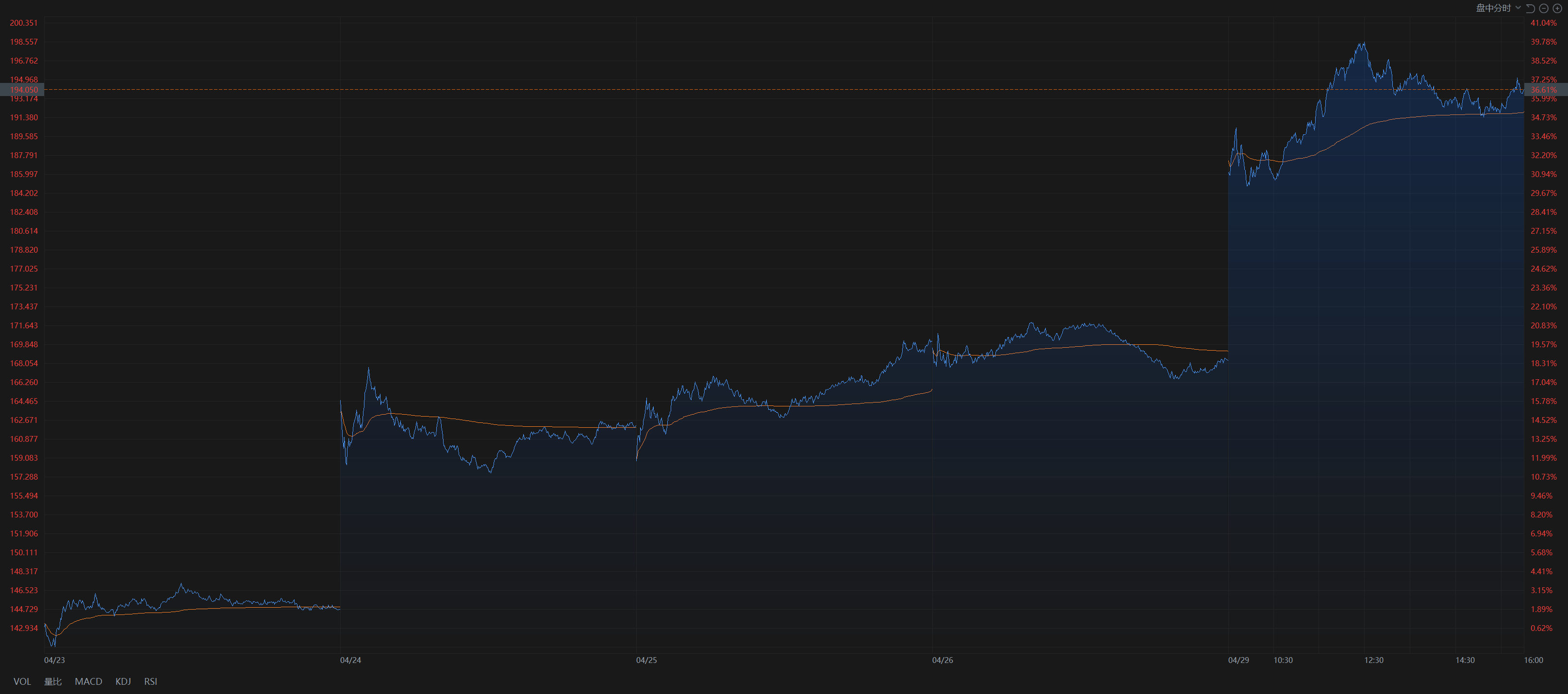Switch to the VOL indicator tab
1568x694 pixels.
pyautogui.click(x=22, y=681)
